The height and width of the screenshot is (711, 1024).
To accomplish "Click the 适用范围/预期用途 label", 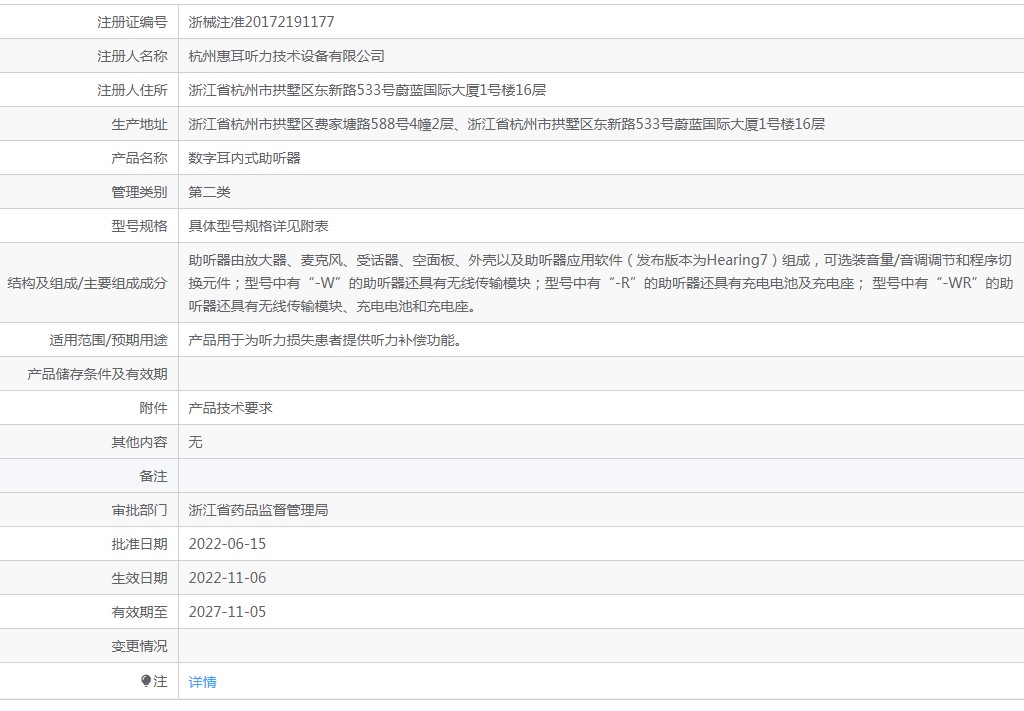I will tap(108, 340).
